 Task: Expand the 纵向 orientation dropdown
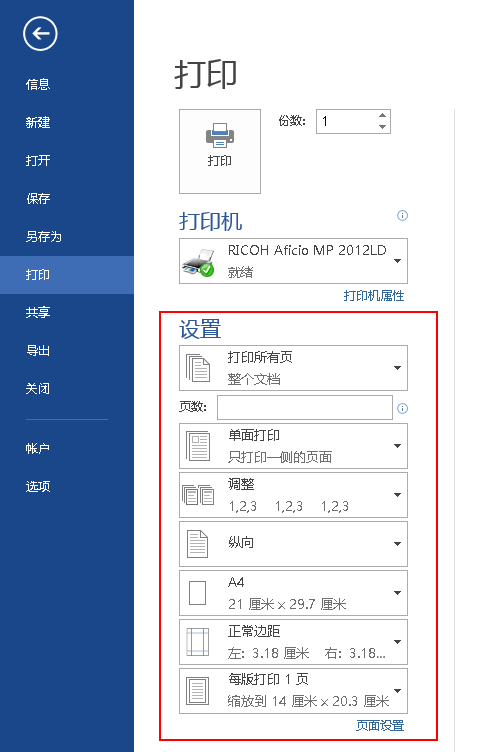tap(294, 544)
